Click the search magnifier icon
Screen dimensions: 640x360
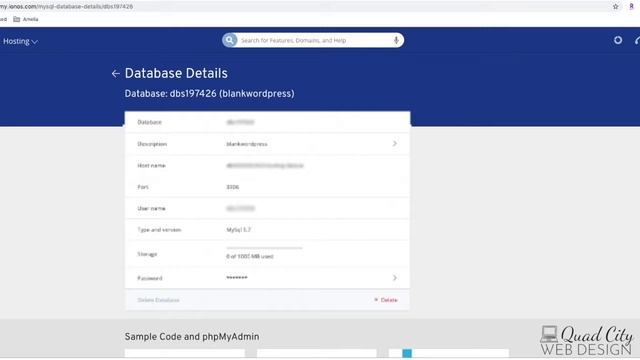(x=229, y=40)
